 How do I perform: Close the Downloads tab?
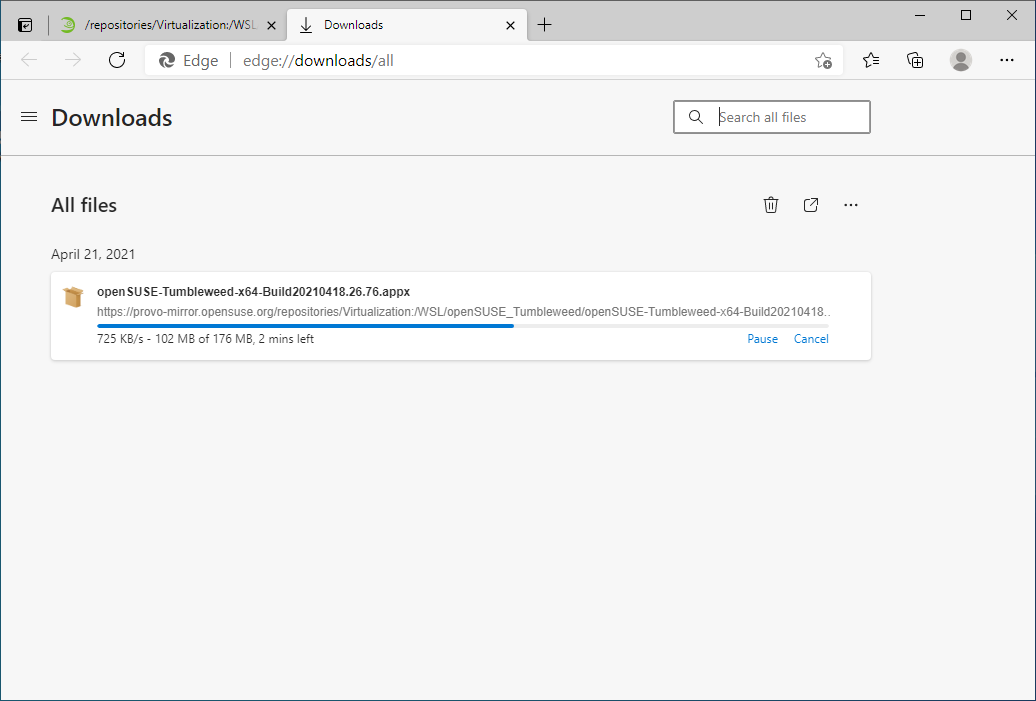point(510,25)
